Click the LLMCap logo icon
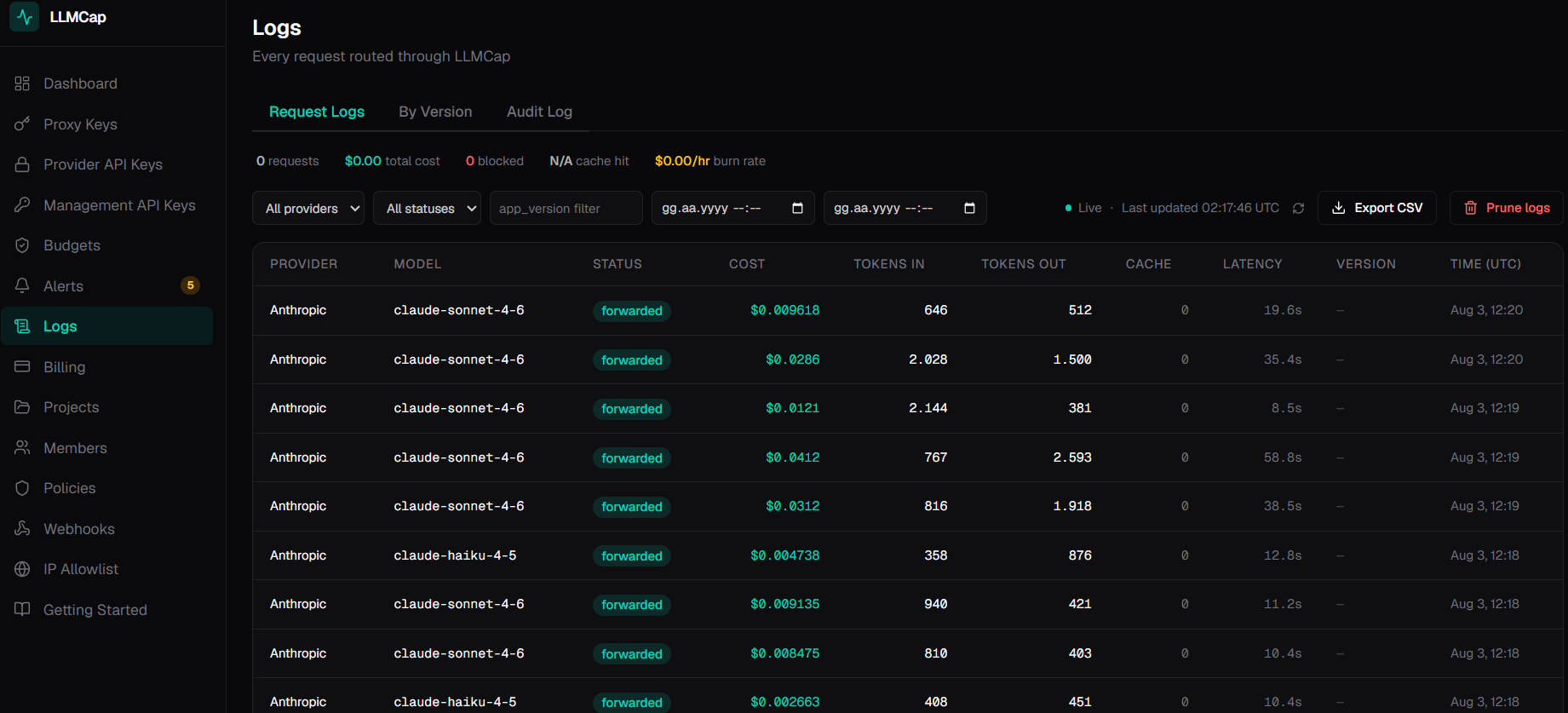This screenshot has width=1568, height=713. [24, 17]
